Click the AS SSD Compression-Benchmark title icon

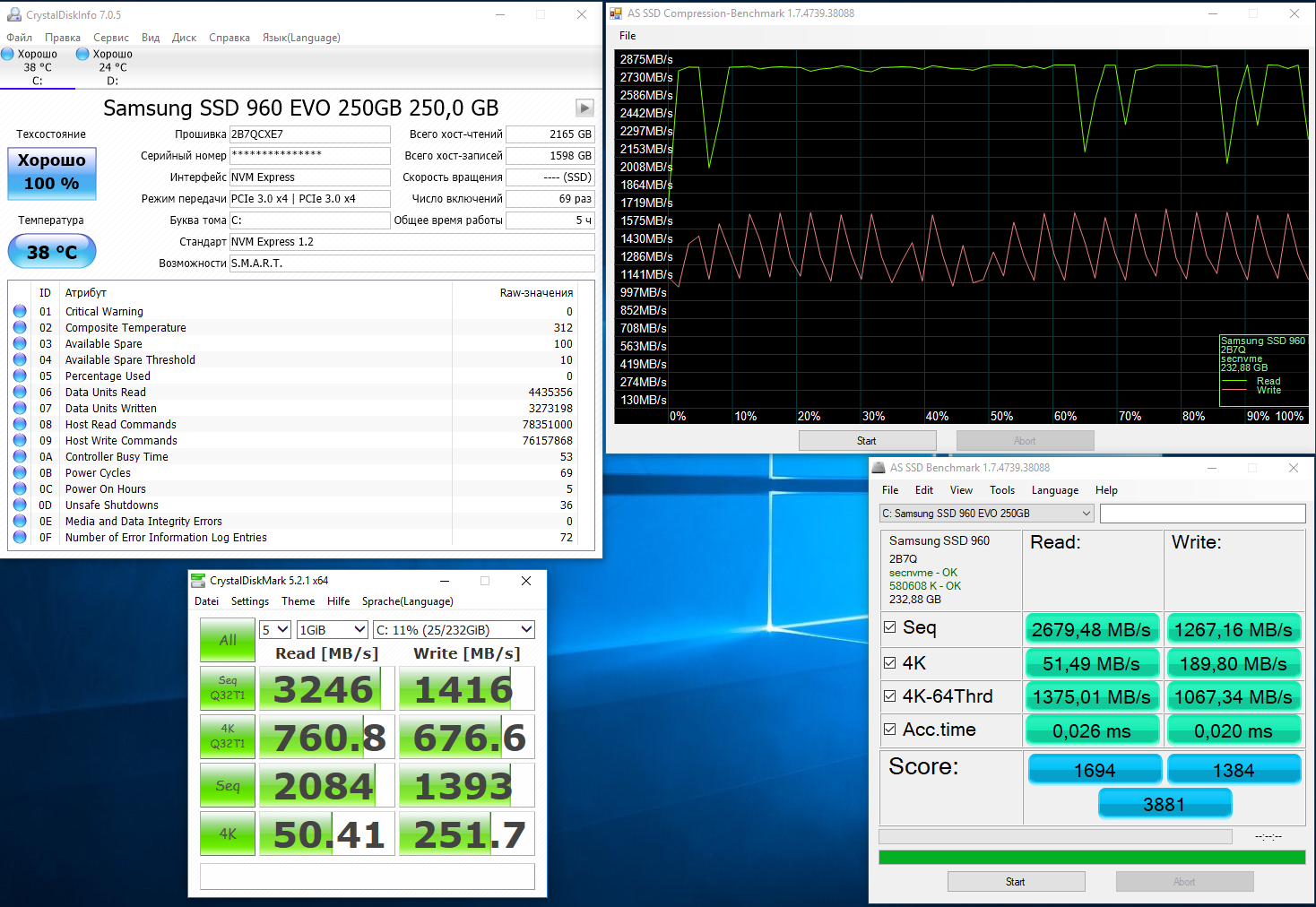616,13
